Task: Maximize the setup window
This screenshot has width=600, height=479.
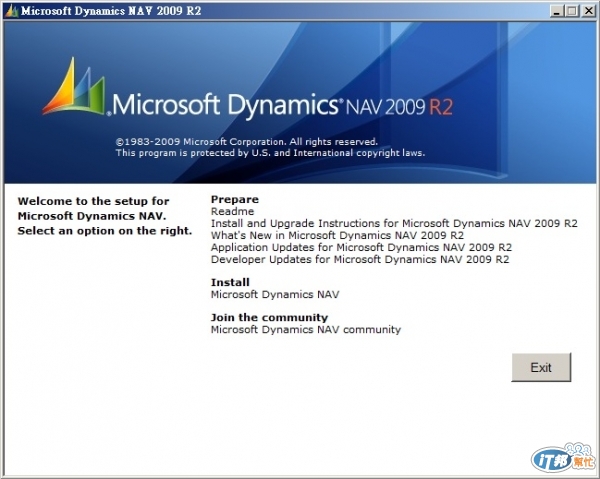Action: click(x=572, y=11)
